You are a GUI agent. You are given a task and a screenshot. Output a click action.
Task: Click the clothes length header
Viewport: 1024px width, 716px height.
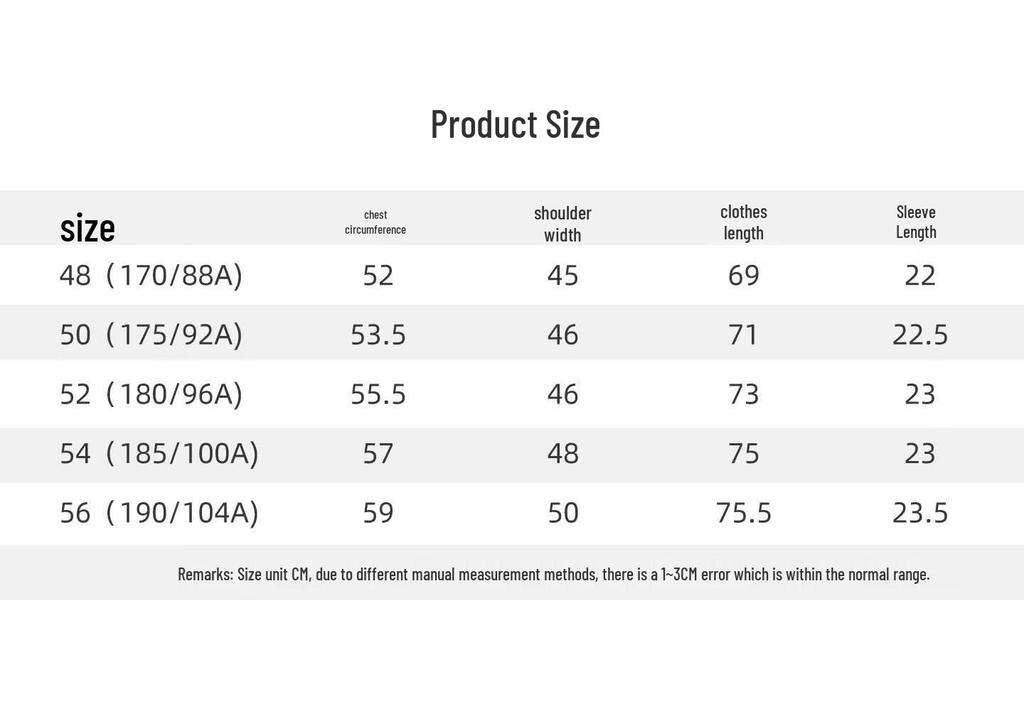pos(743,222)
